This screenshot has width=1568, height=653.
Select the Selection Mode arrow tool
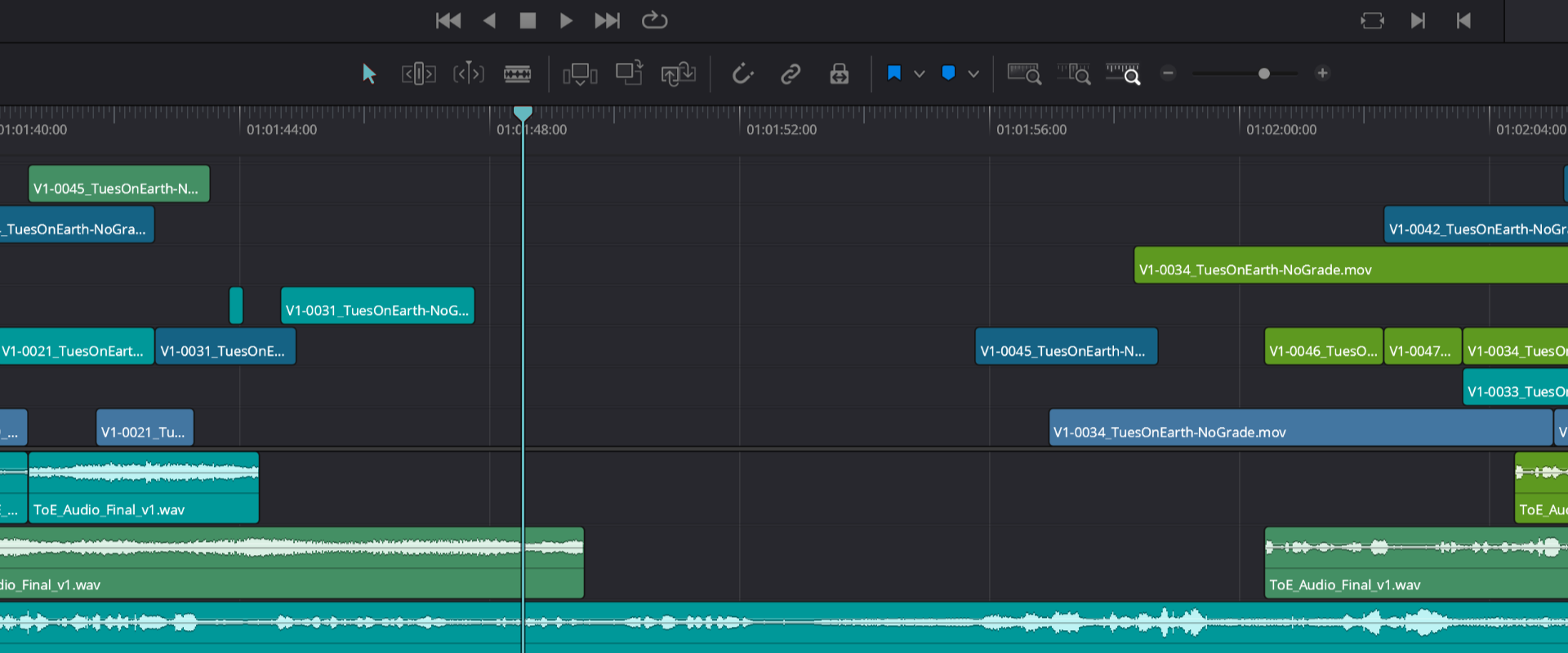pyautogui.click(x=369, y=74)
